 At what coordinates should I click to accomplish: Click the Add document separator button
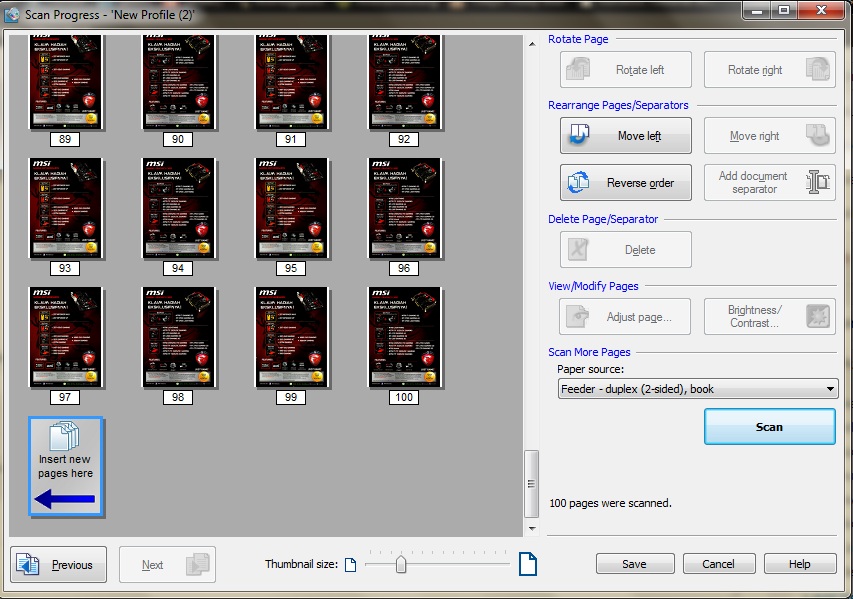[x=769, y=183]
